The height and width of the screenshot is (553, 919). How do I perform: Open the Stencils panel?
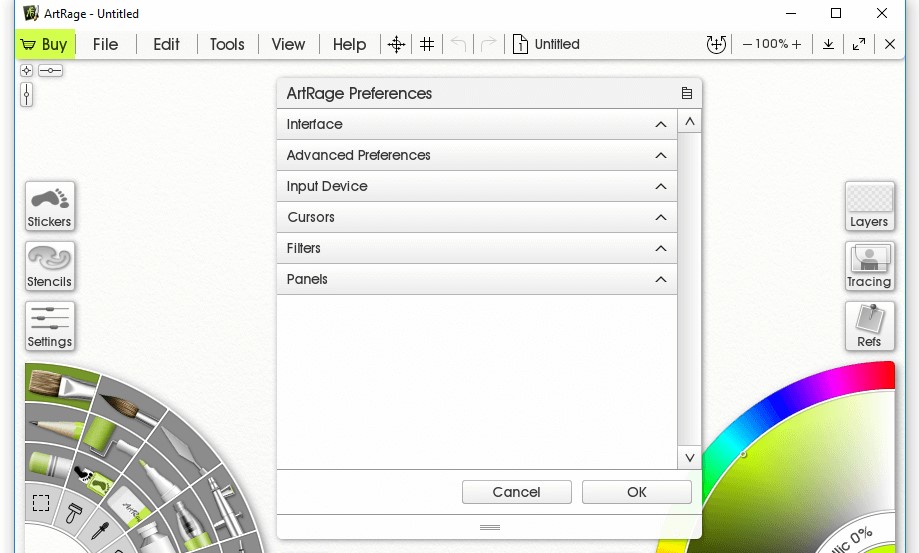coord(50,266)
